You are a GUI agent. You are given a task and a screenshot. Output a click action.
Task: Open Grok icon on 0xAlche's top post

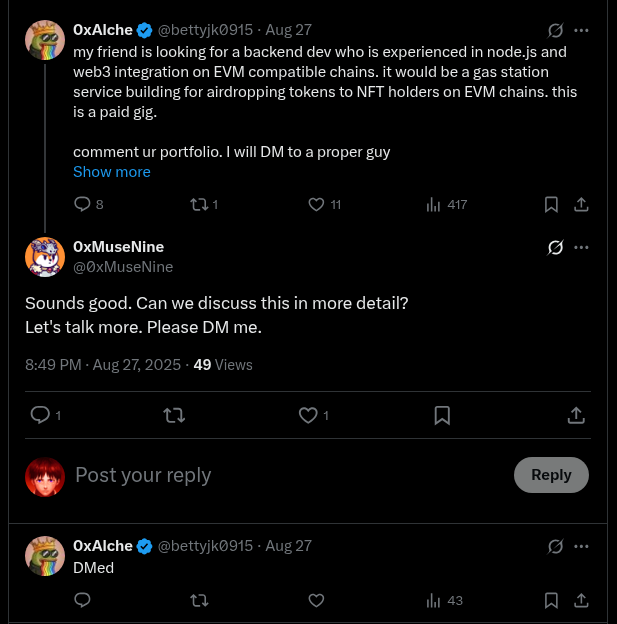556,31
